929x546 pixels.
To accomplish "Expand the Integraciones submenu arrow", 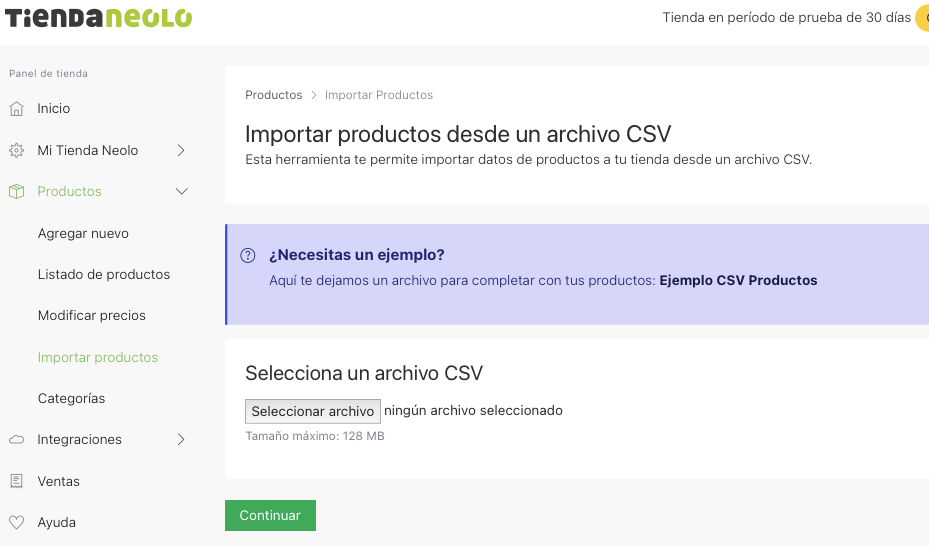I will pyautogui.click(x=181, y=440).
